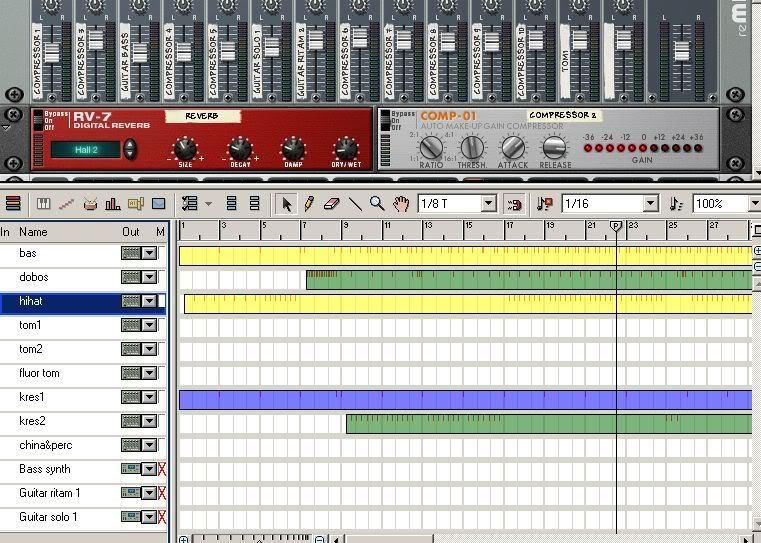Select the dobos track name

33,277
